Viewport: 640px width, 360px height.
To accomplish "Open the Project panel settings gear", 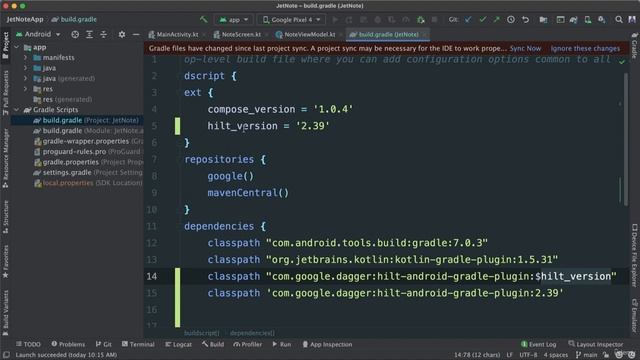I will pyautogui.click(x=122, y=34).
